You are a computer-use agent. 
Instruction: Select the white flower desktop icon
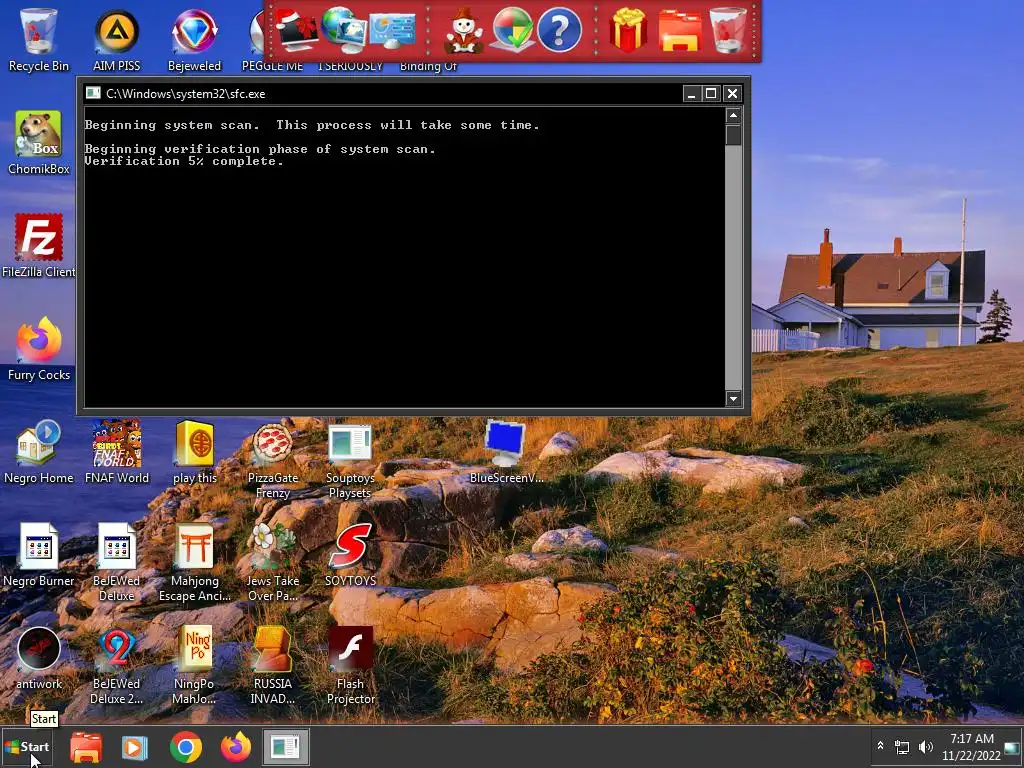point(272,562)
